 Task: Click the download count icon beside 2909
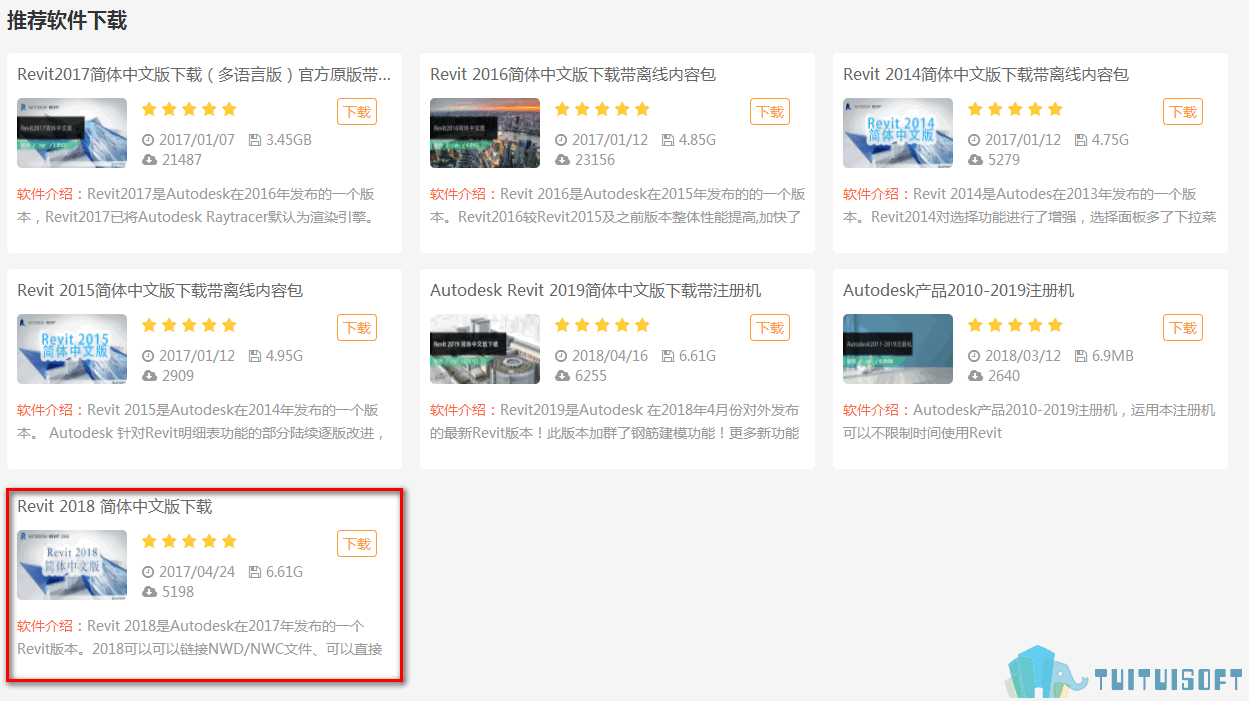(150, 376)
